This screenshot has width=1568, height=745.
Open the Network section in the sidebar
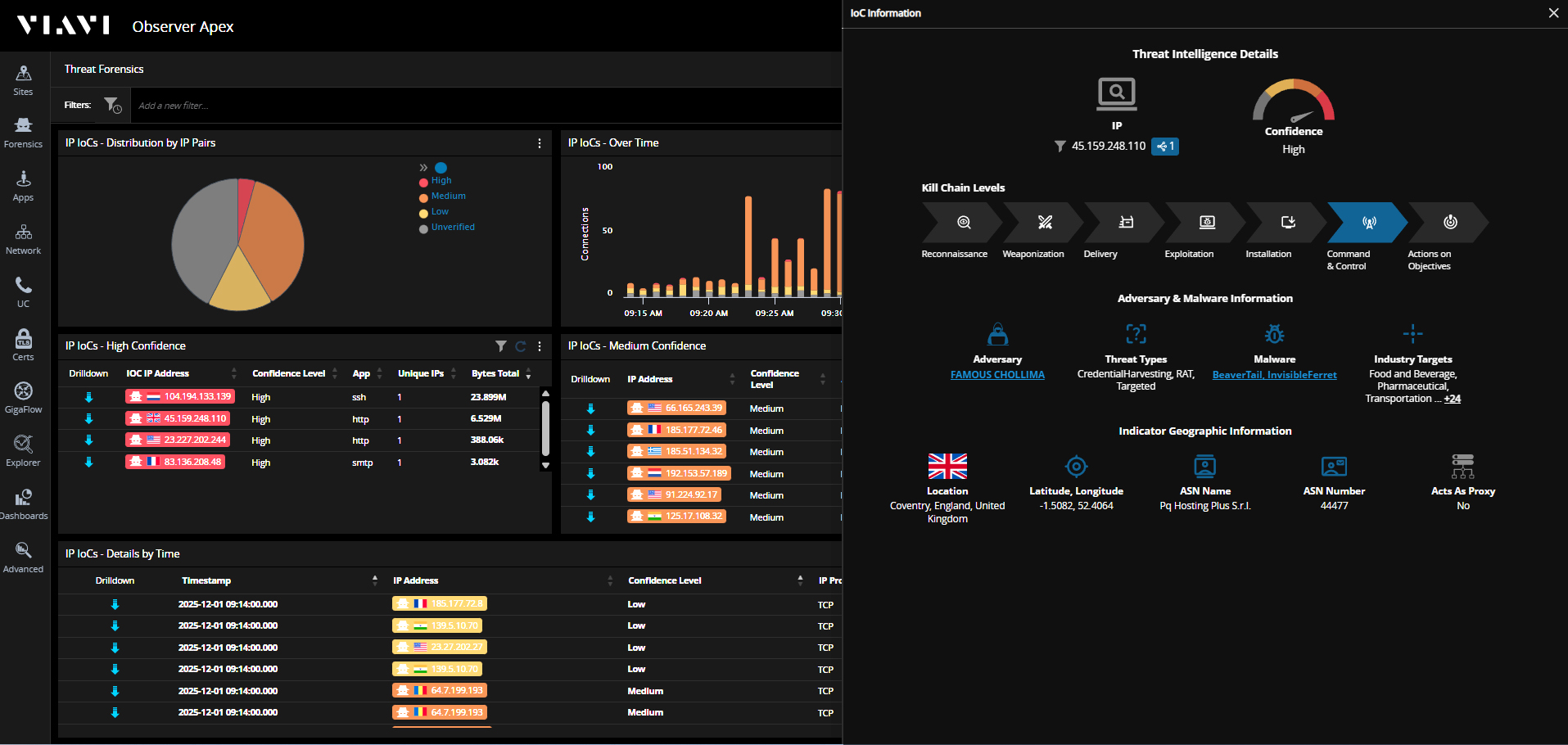[x=23, y=239]
